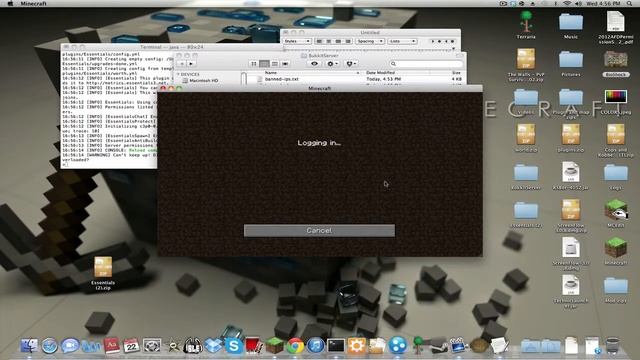Image resolution: width=640 pixels, height=360 pixels.
Task: Open Spotlight search
Action: [630, 3]
